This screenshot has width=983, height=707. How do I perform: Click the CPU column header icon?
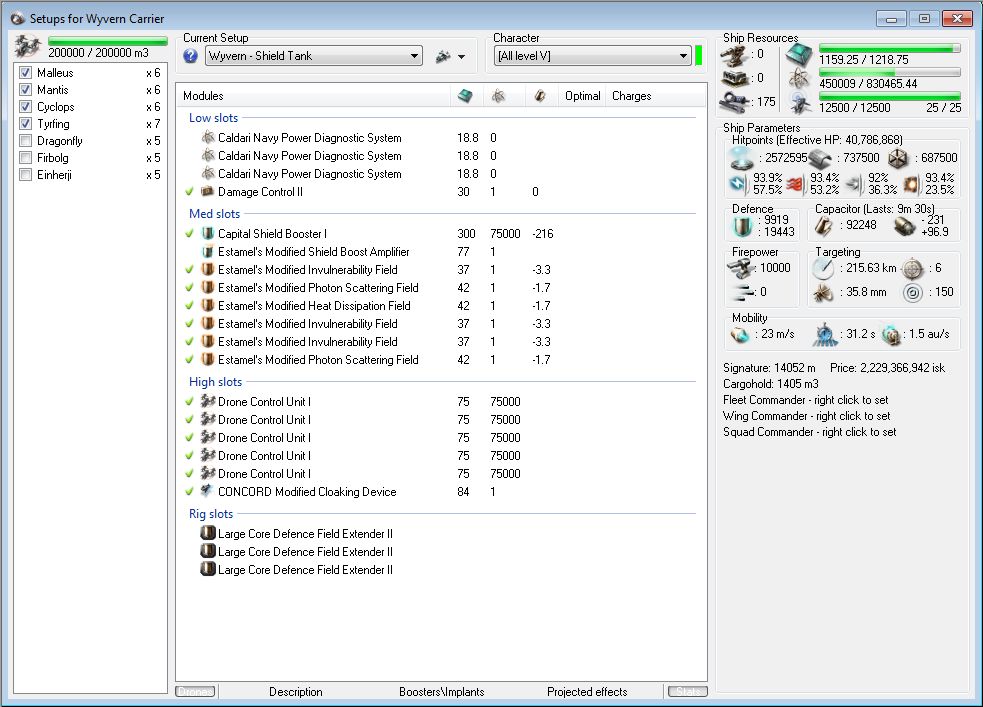(x=465, y=96)
